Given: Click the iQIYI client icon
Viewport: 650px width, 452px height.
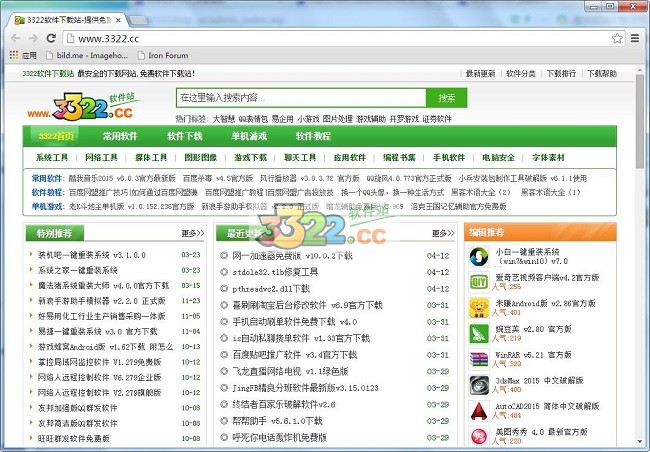Looking at the screenshot, I should 479,282.
